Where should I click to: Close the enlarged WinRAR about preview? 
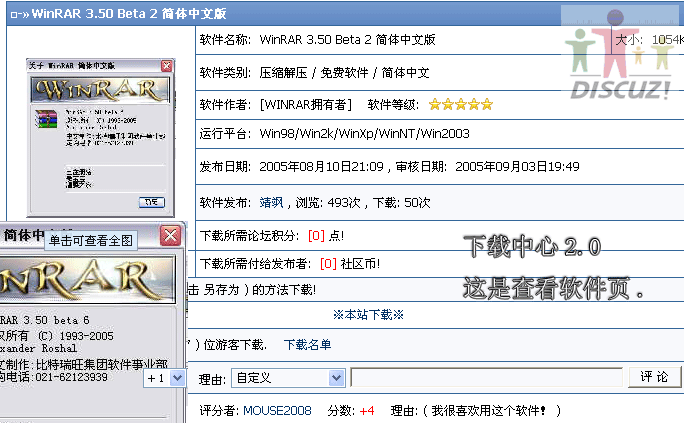click(171, 236)
